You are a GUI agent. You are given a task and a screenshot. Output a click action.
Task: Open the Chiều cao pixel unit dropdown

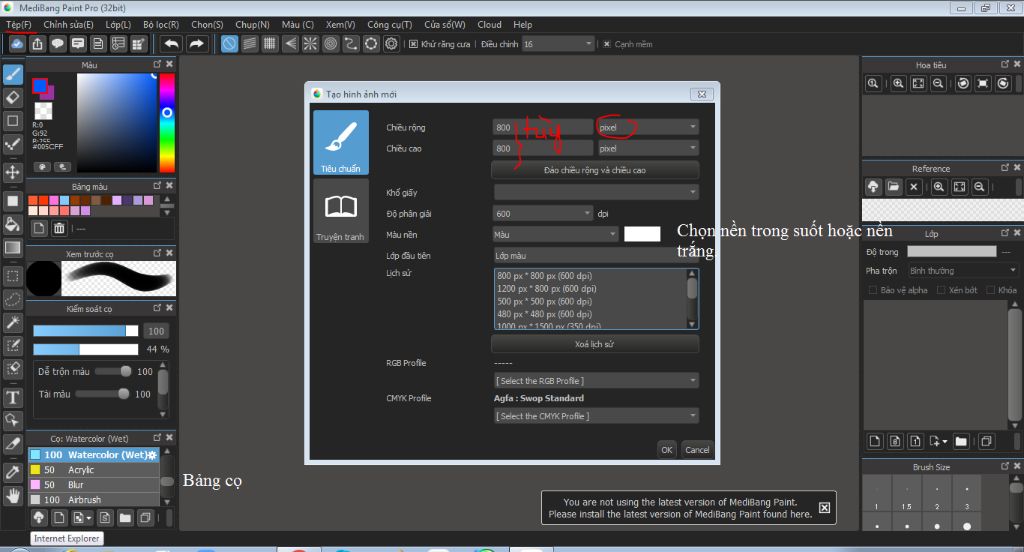pos(648,148)
